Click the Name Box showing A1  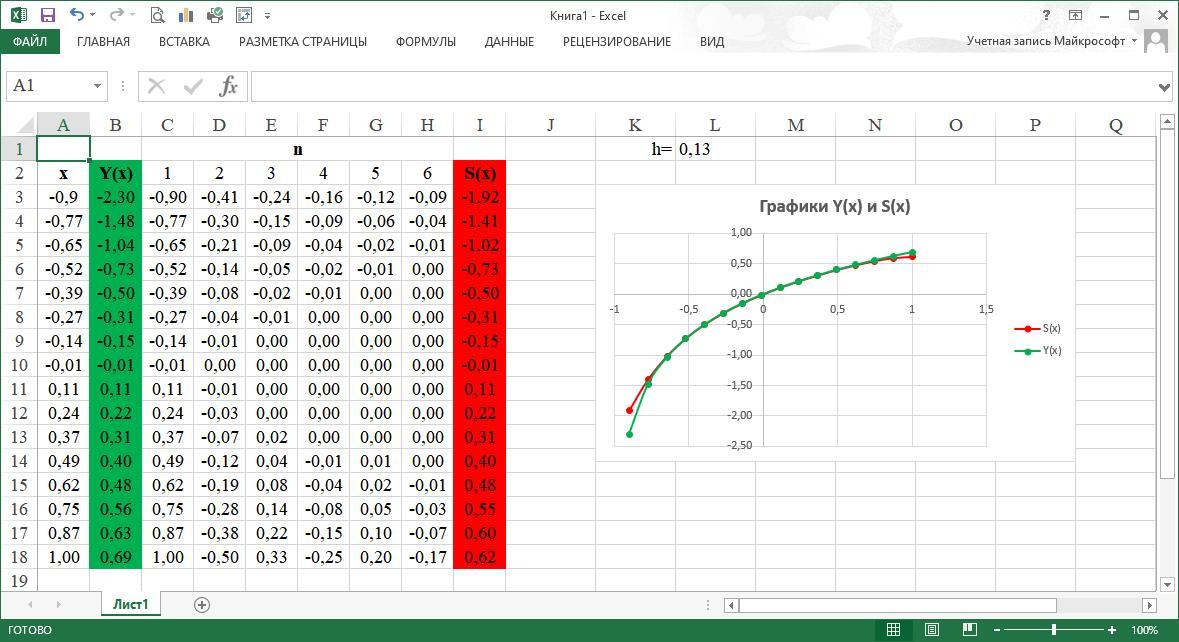click(48, 86)
